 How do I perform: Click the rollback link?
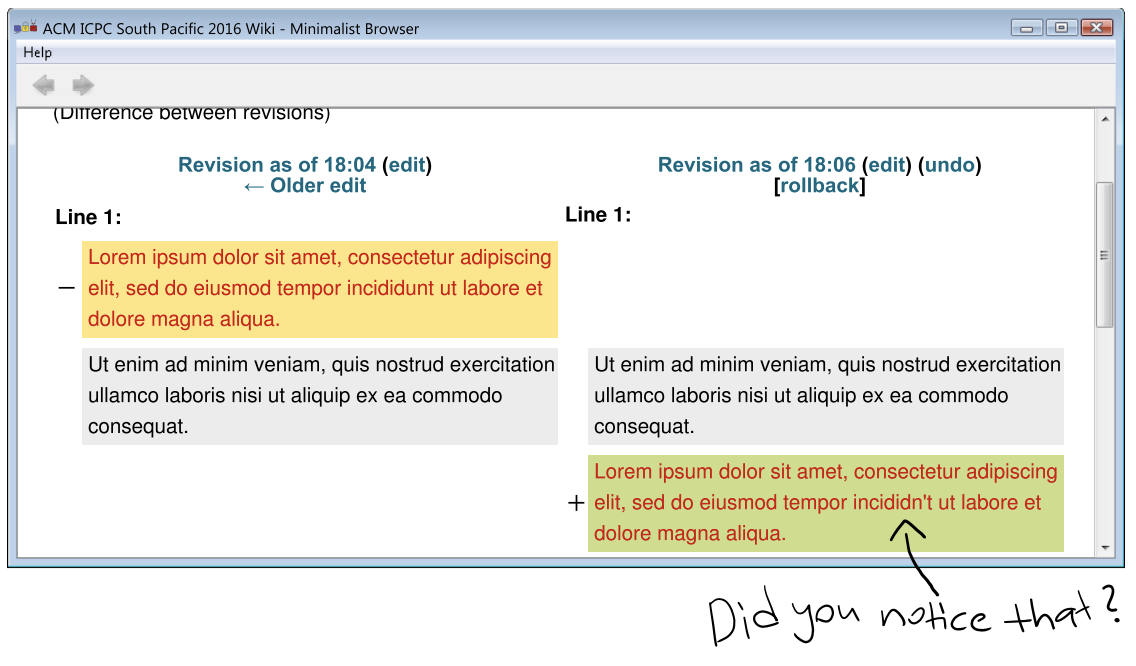(819, 186)
